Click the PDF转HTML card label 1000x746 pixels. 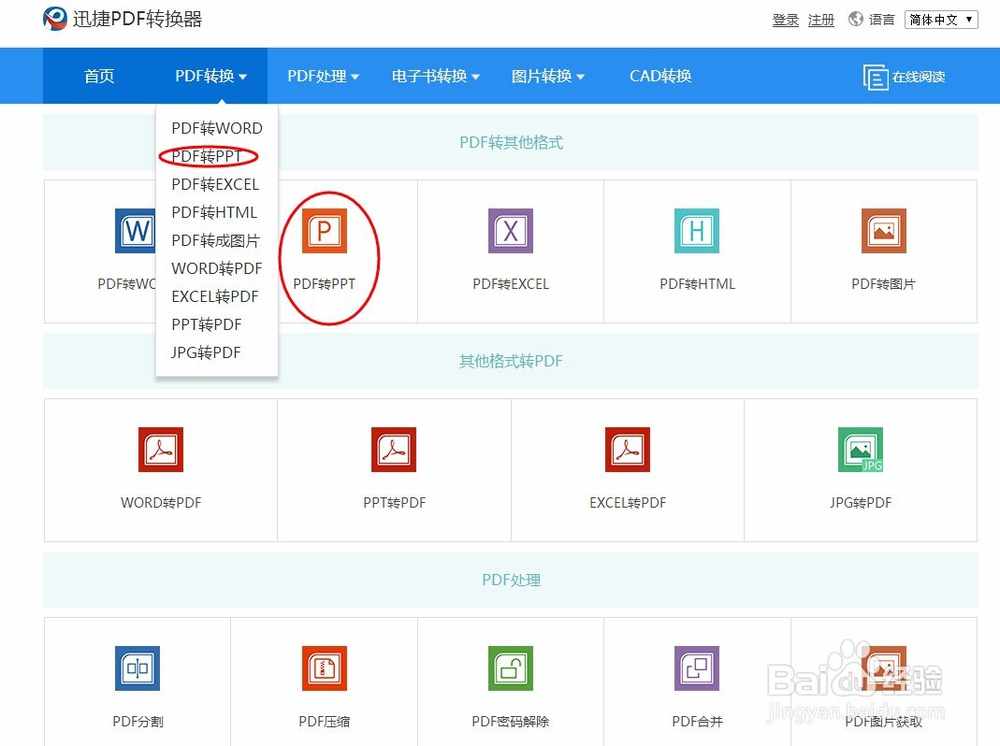point(697,284)
